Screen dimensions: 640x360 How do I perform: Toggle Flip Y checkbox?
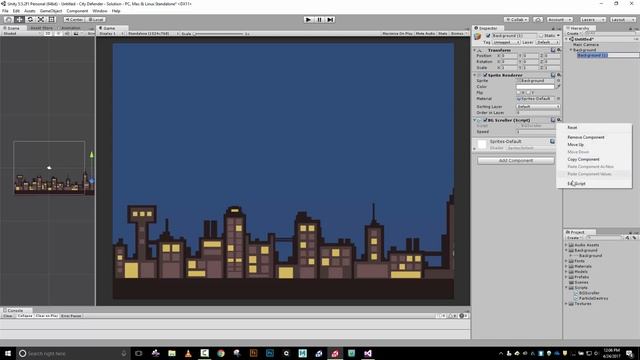529,93
